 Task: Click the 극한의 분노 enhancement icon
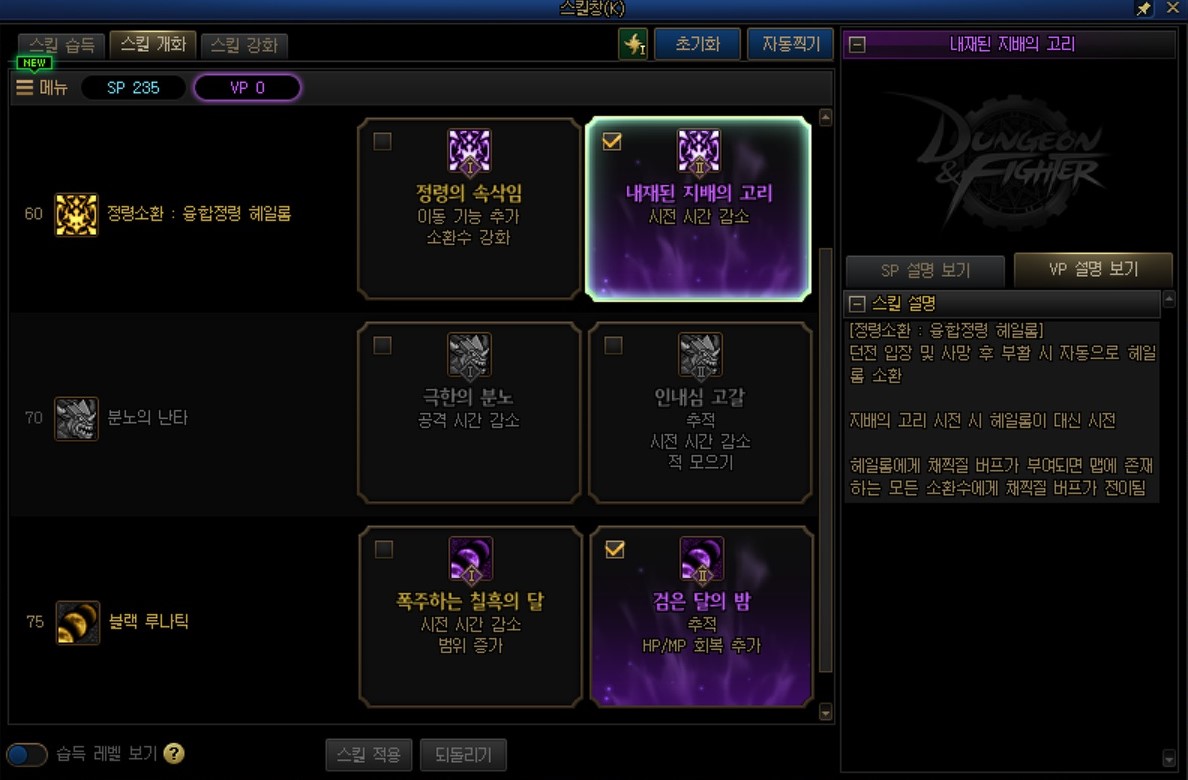(x=469, y=355)
